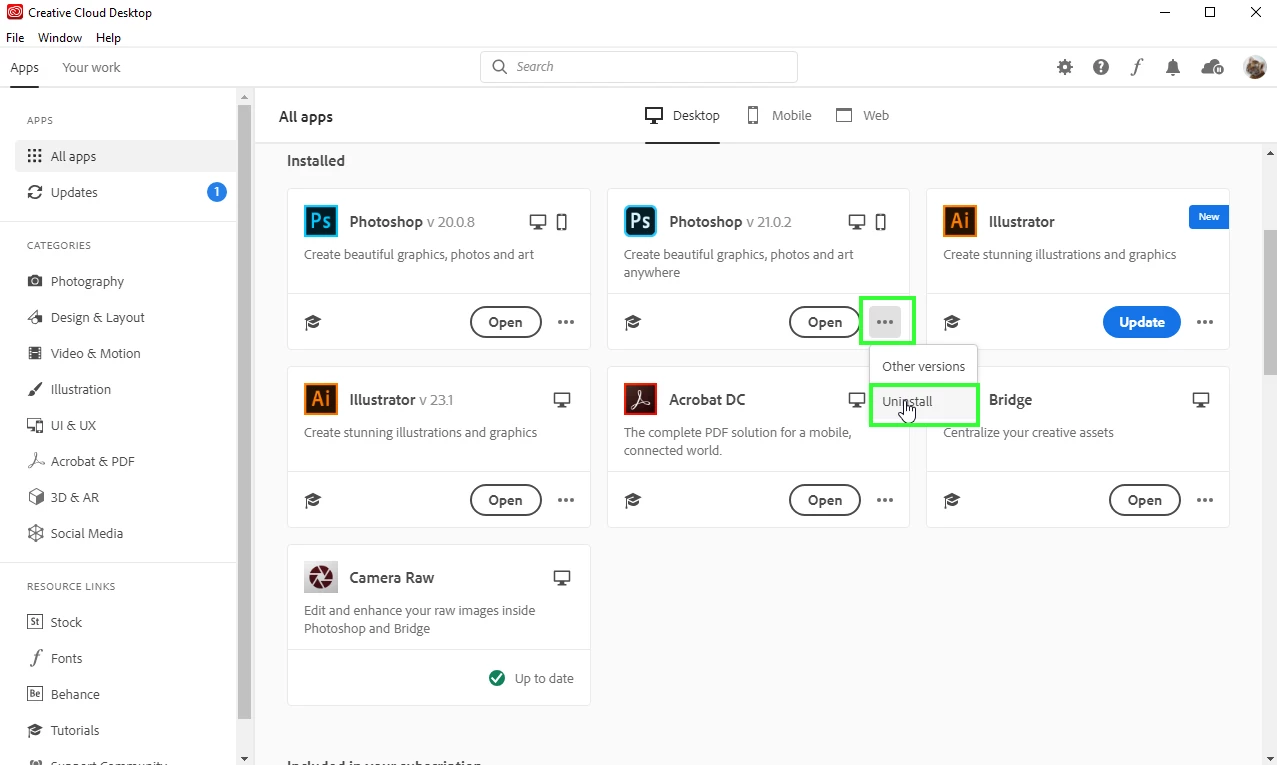The height and width of the screenshot is (765, 1277).
Task: Open the settings gear icon
Action: [1065, 67]
